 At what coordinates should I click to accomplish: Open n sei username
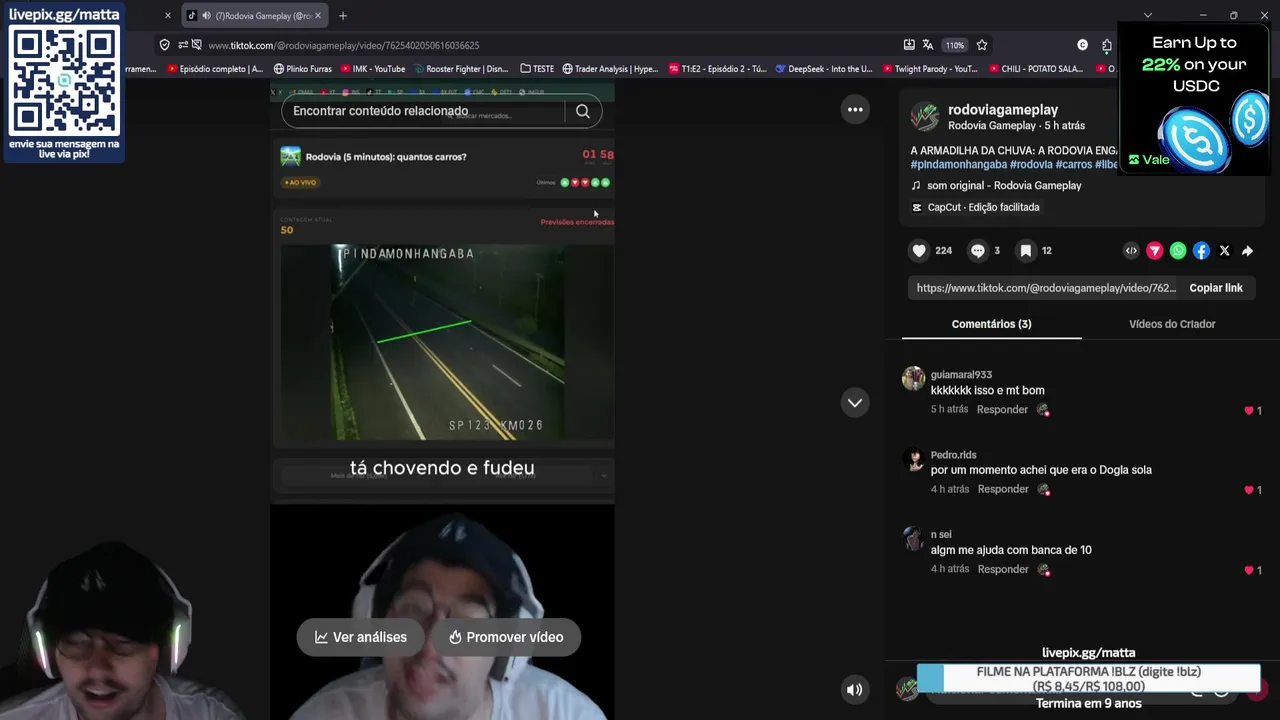click(x=941, y=535)
